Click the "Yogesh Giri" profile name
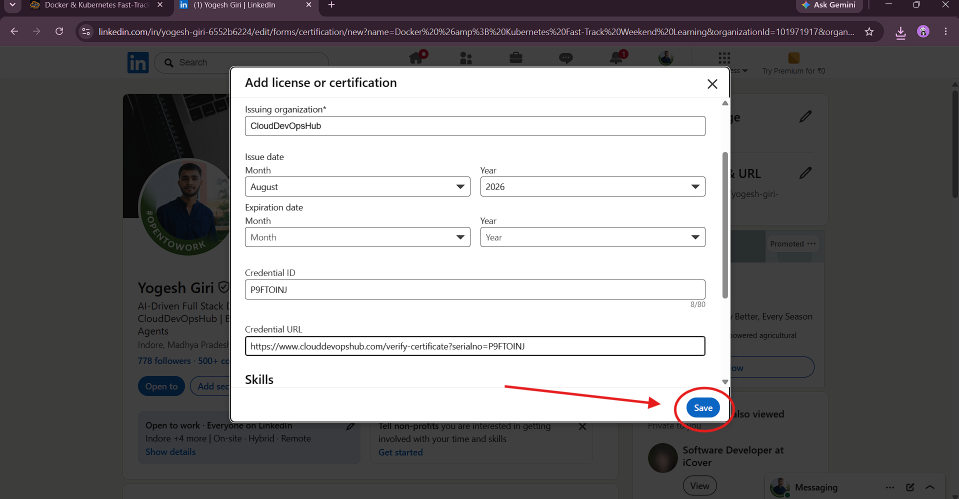This screenshot has width=959, height=499. pyautogui.click(x=176, y=288)
